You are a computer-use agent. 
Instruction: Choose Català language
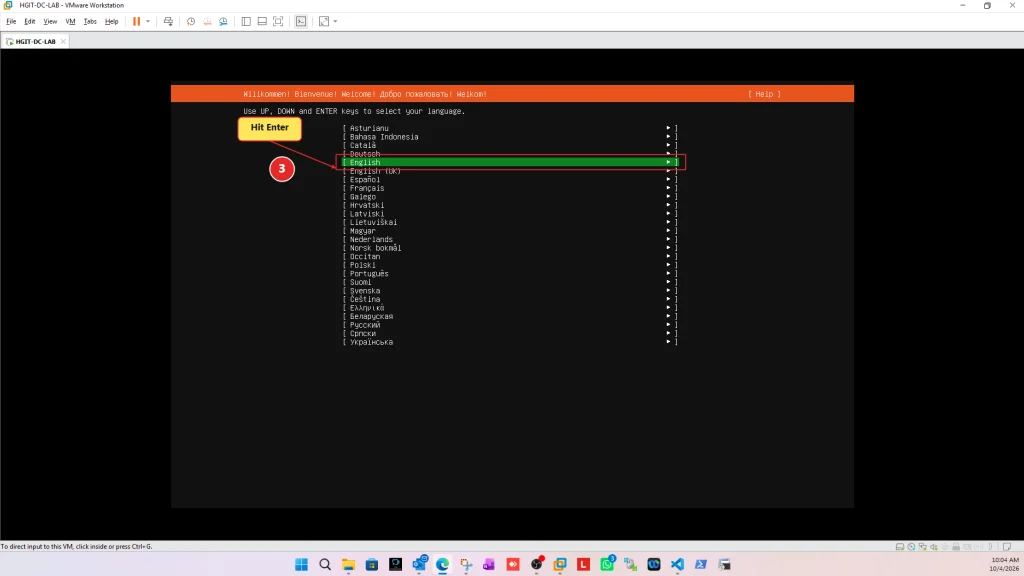(510, 145)
